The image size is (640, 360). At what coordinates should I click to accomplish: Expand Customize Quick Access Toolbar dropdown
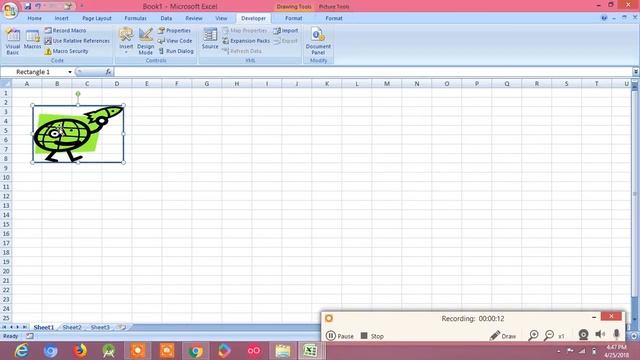point(82,6)
